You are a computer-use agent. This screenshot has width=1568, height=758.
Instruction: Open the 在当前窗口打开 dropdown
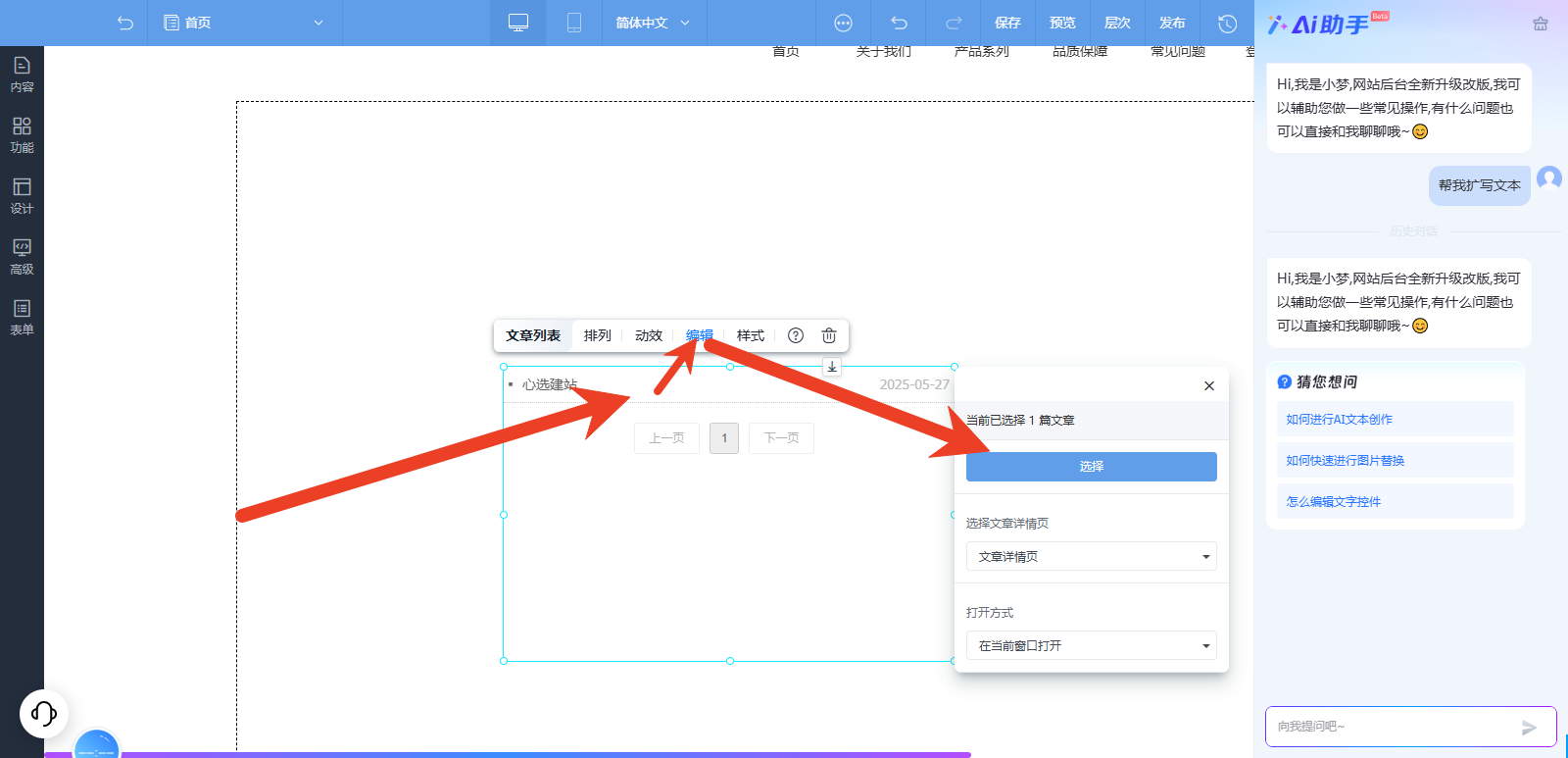1092,645
